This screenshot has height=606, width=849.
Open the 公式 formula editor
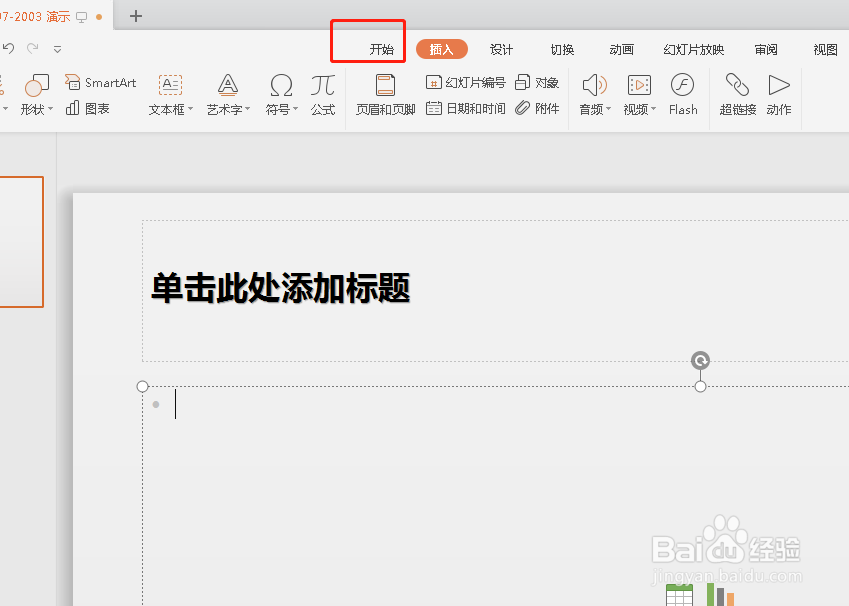(322, 95)
